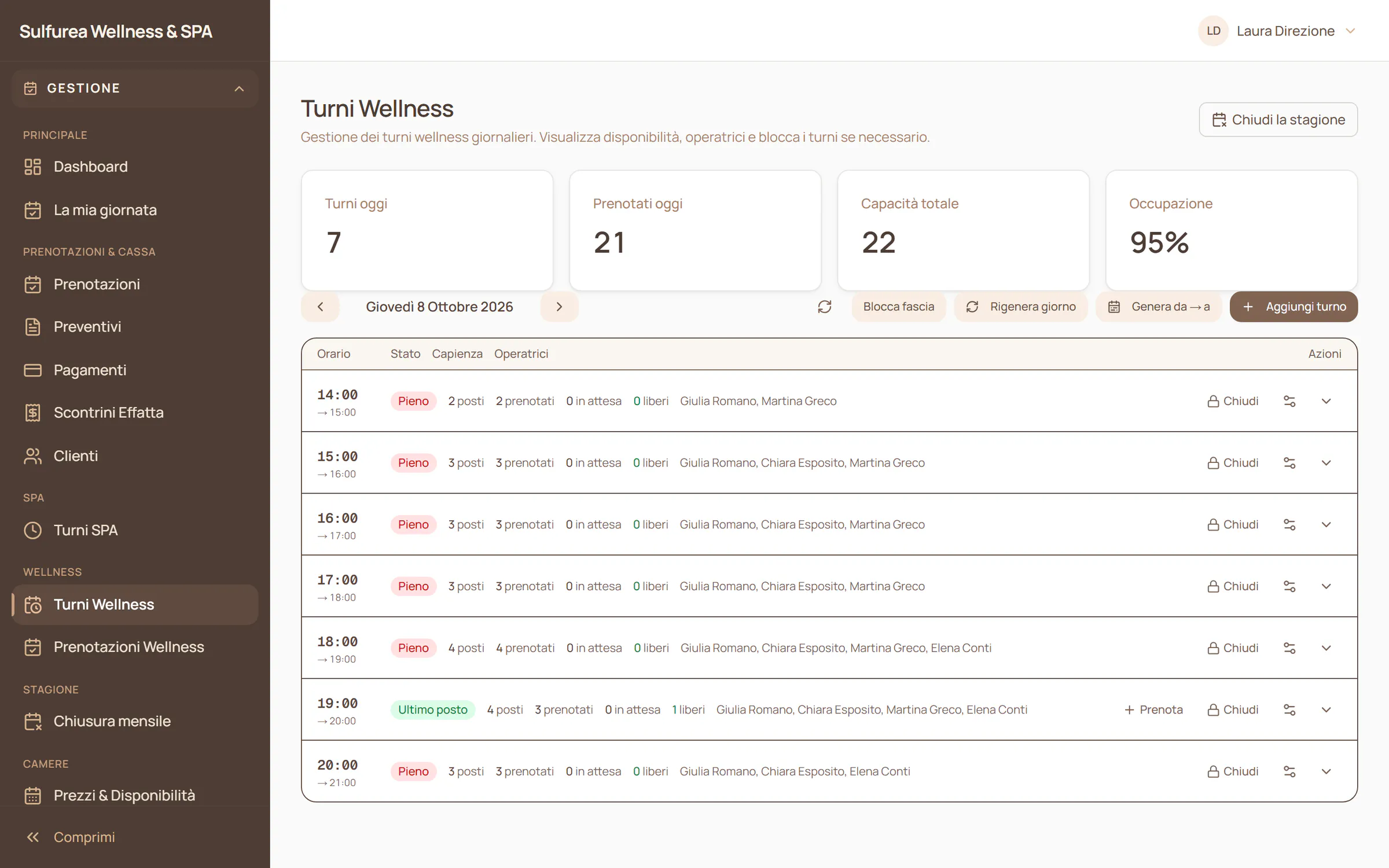Lock the 16:00 shift with Chiudi
1389x868 pixels.
coord(1233,524)
